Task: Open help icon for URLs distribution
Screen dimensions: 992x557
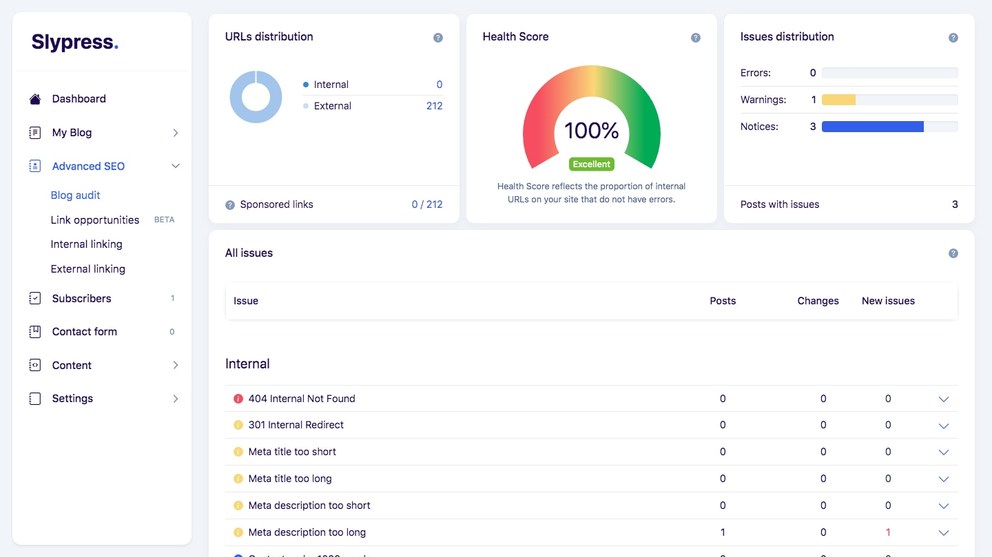Action: [438, 38]
